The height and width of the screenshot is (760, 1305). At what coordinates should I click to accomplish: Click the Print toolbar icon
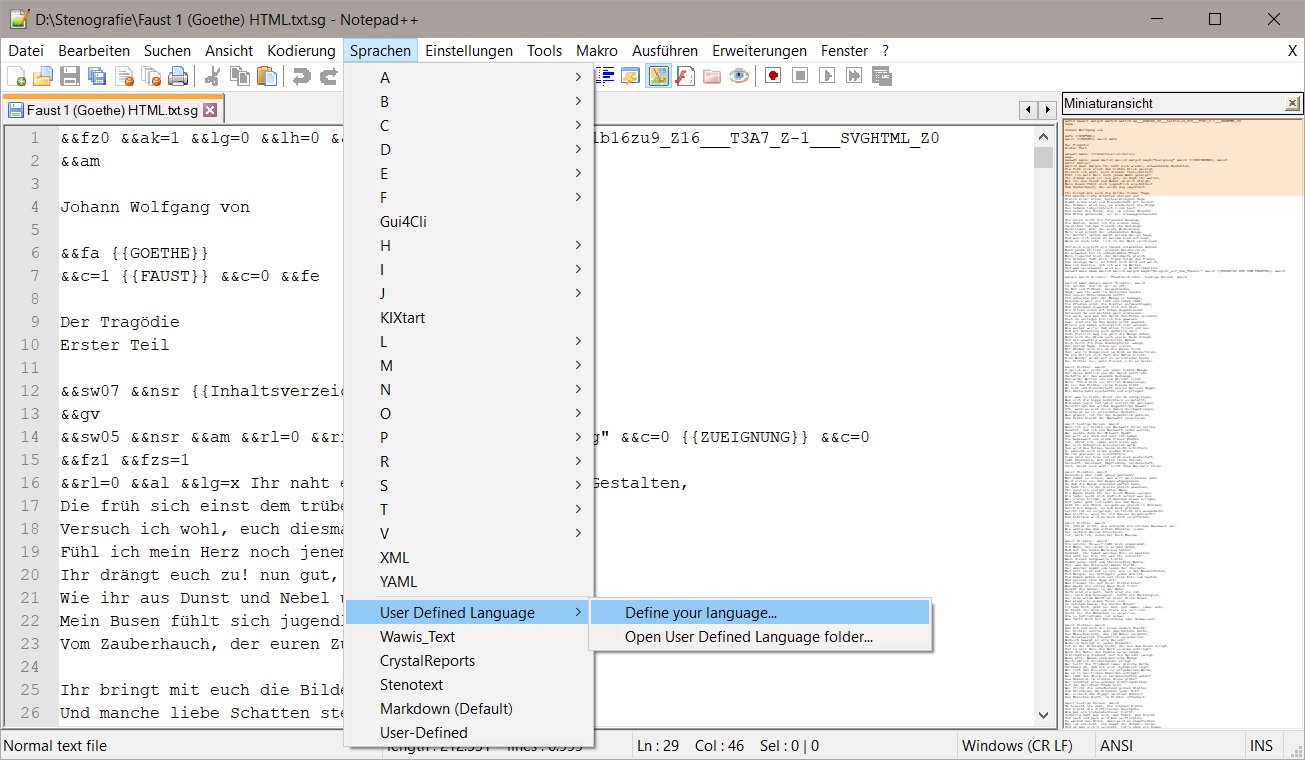click(178, 76)
